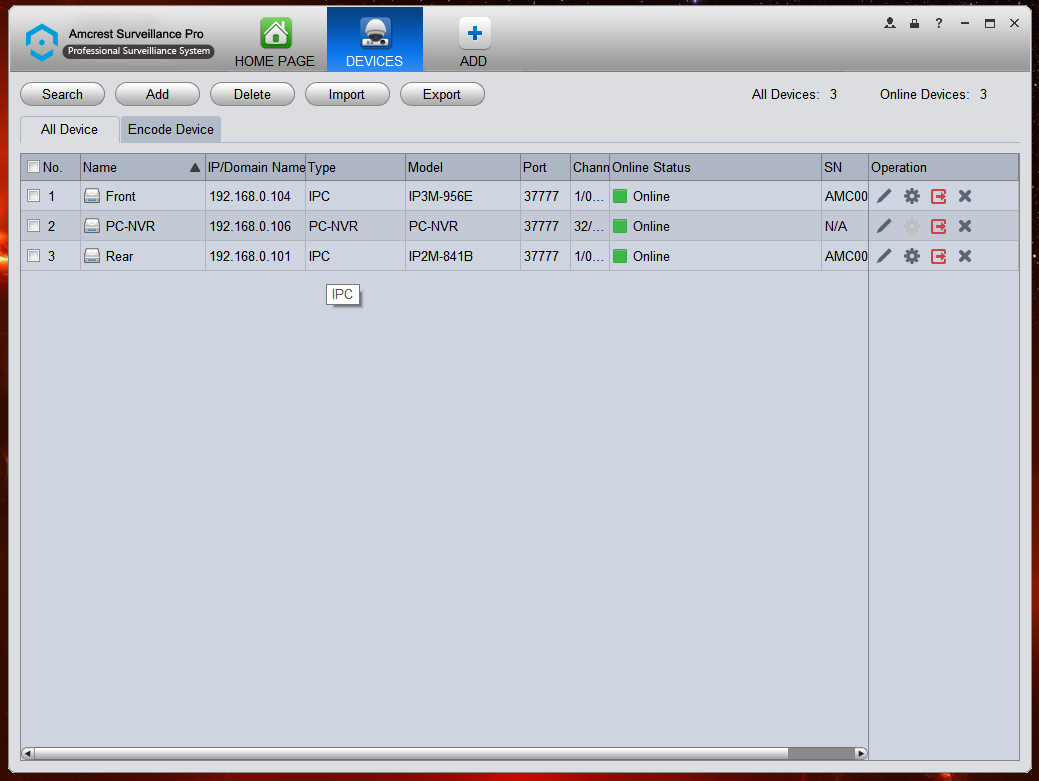This screenshot has height=781, width=1039.
Task: Check the box for device 3 Rear
Action: pyautogui.click(x=33, y=256)
